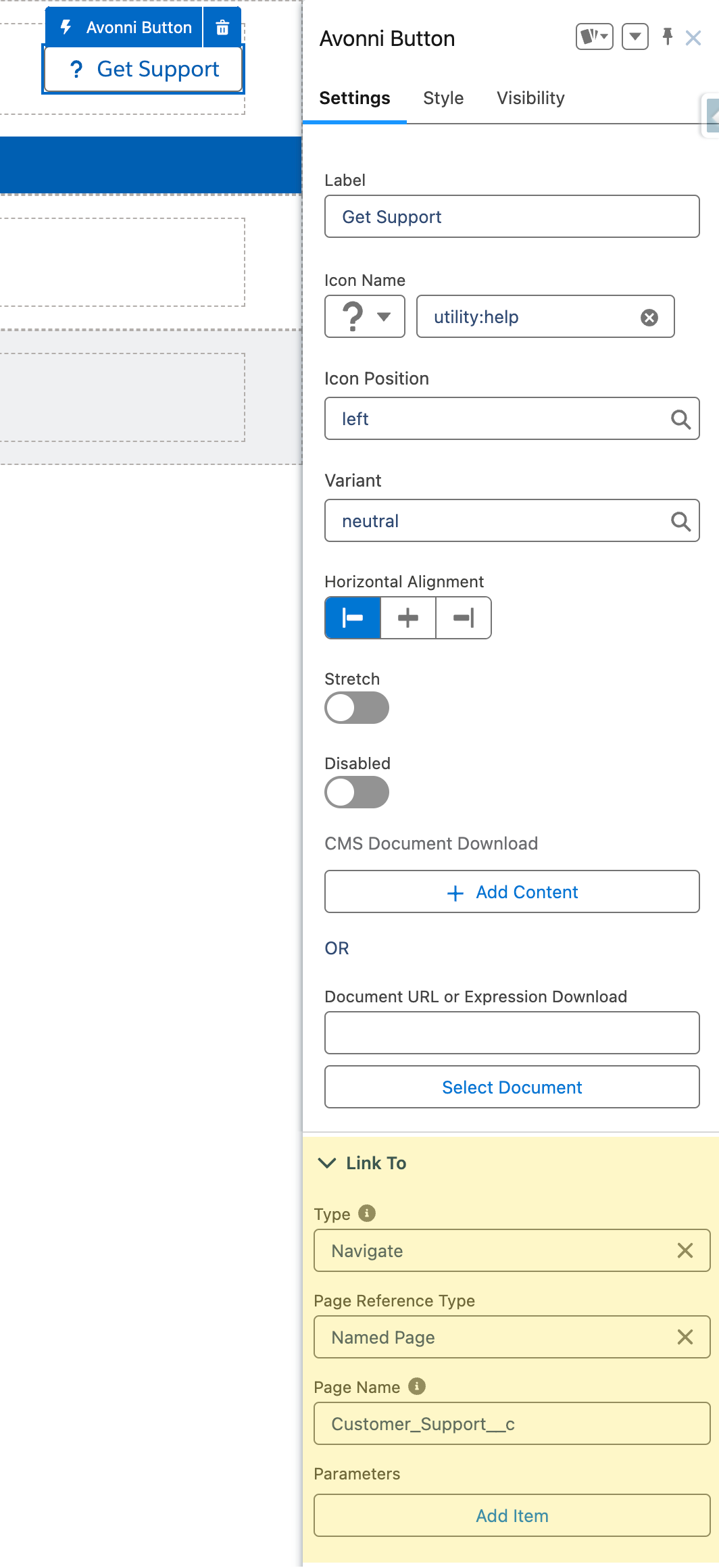Viewport: 719px width, 1568px height.
Task: Switch to the Style tab
Action: click(x=443, y=99)
